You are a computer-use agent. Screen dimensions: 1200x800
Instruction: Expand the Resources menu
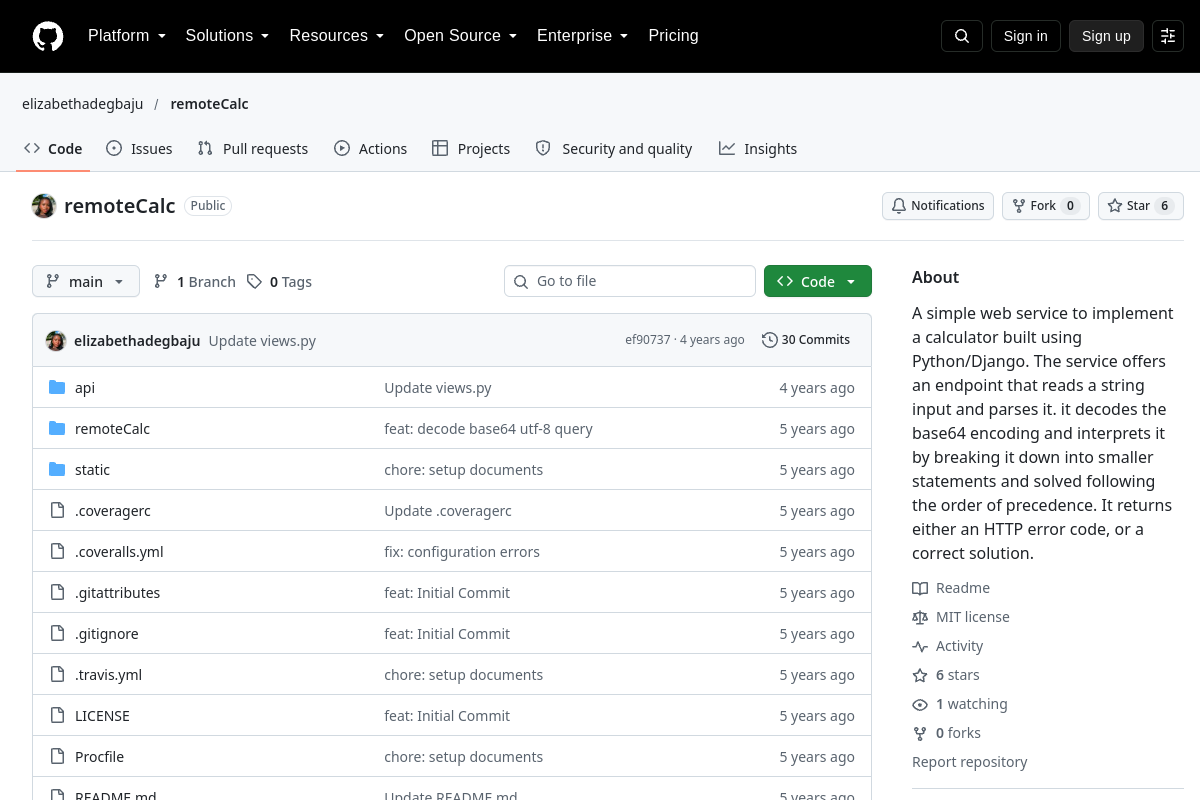pyautogui.click(x=337, y=36)
